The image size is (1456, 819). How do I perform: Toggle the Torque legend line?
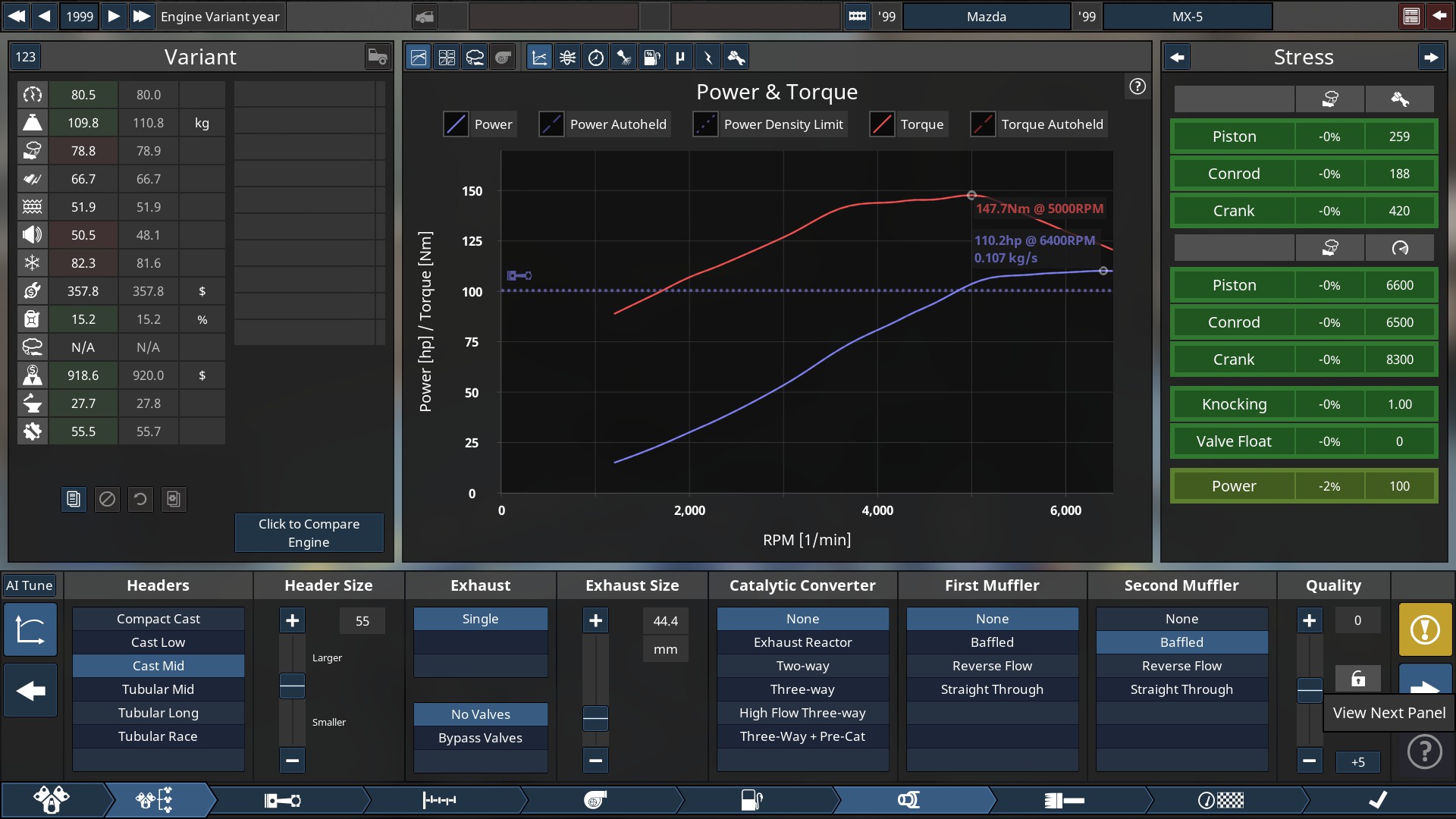pos(908,124)
